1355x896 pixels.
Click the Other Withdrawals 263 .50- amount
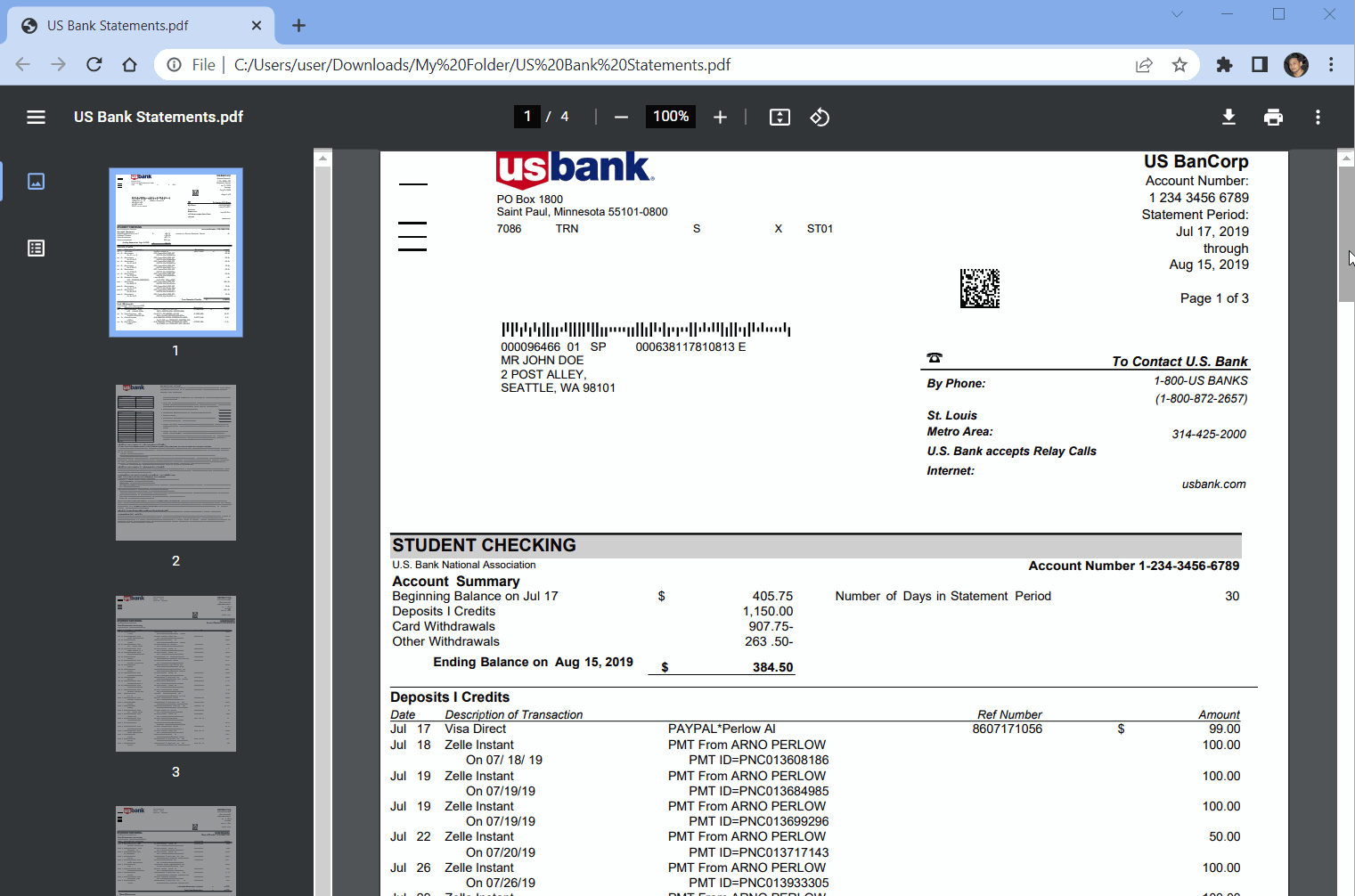769,641
